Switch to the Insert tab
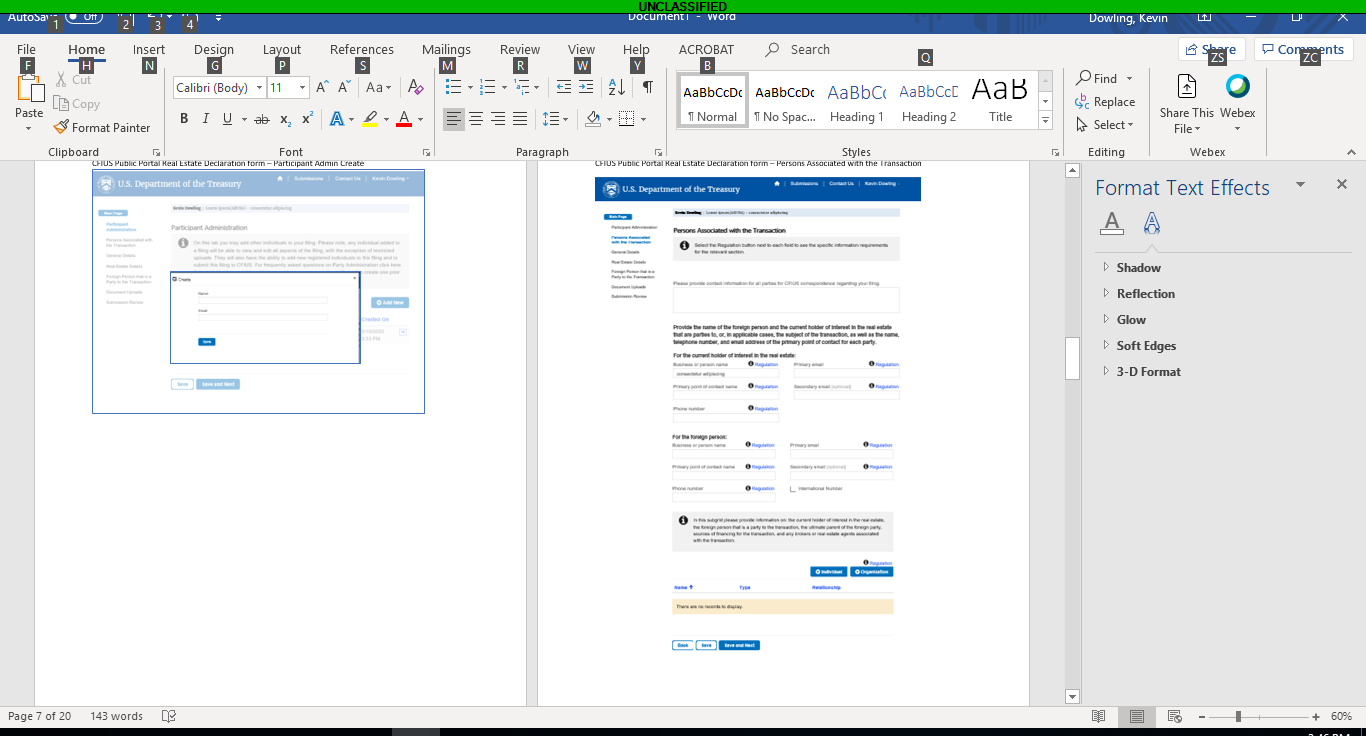 pos(149,49)
